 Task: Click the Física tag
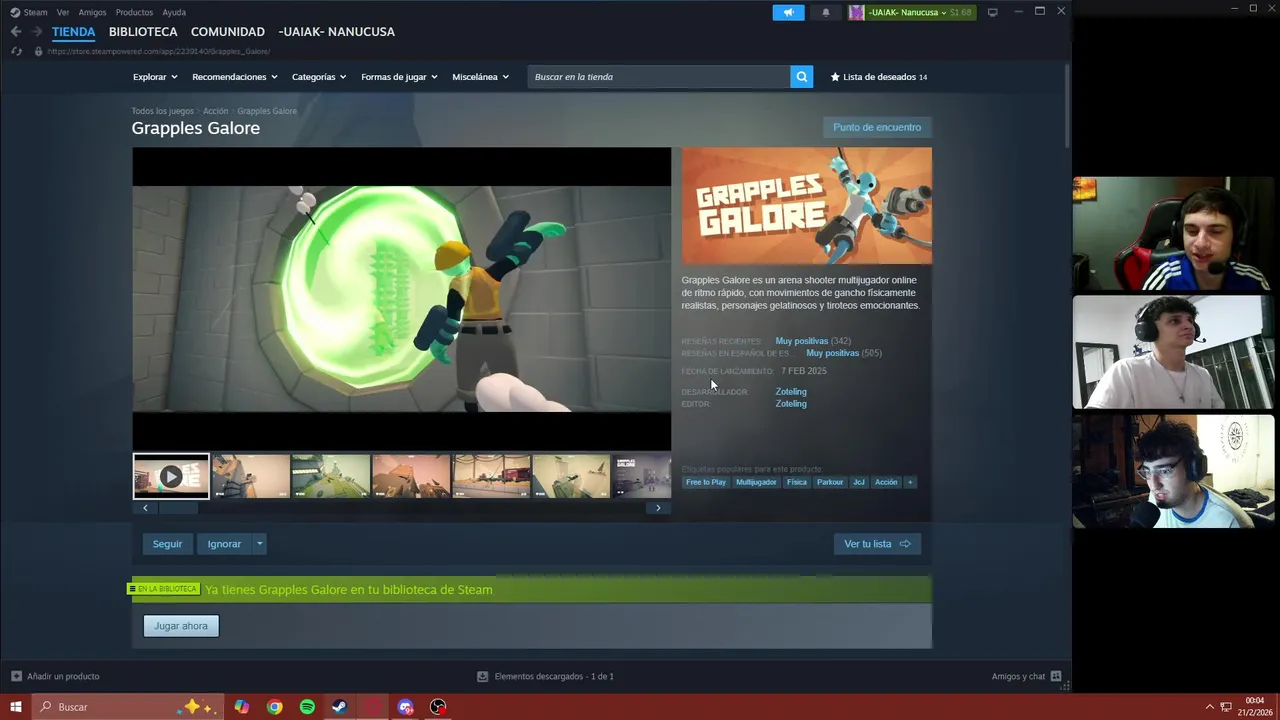(x=797, y=482)
